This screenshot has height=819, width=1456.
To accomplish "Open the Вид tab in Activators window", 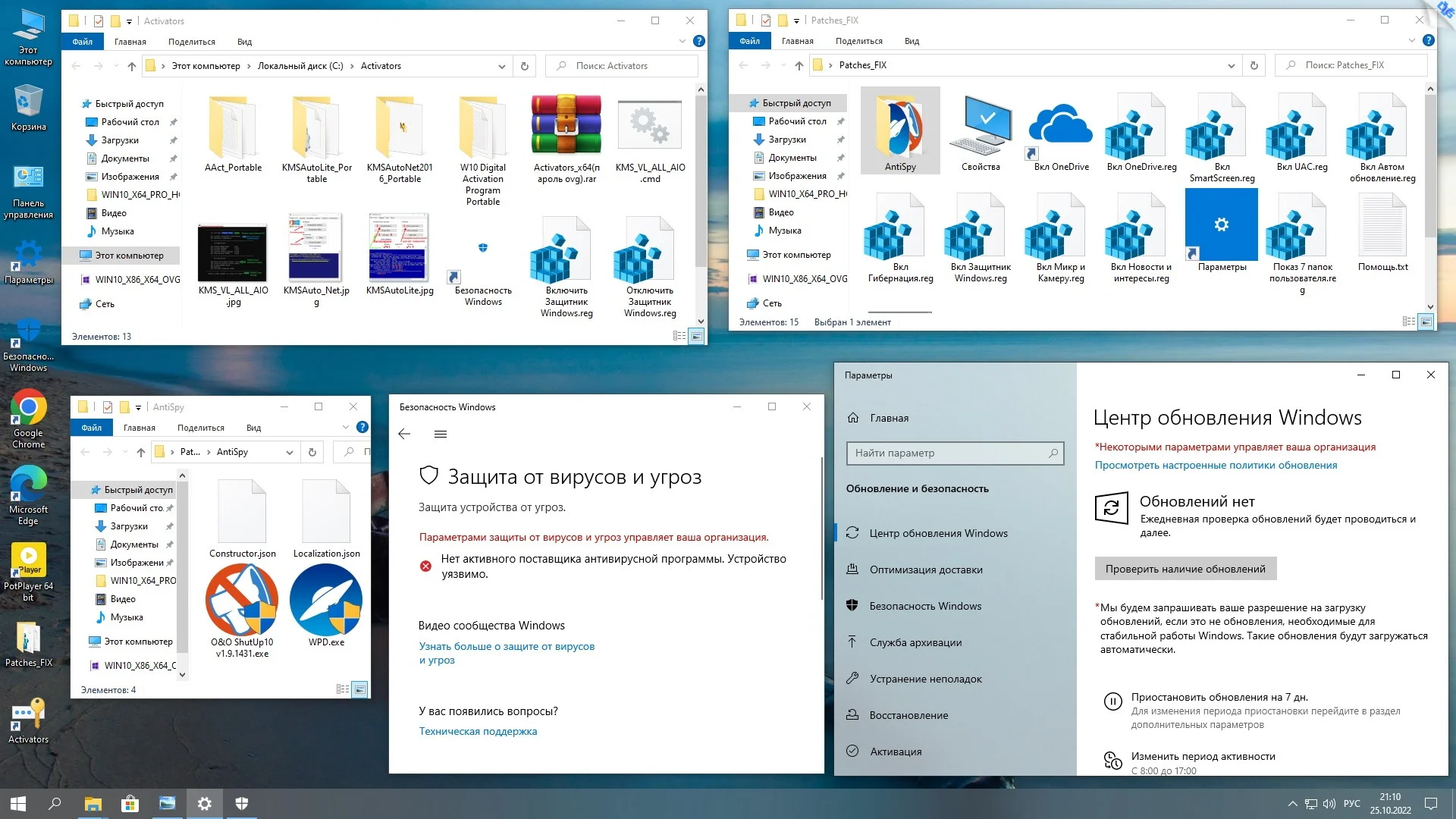I will click(244, 42).
